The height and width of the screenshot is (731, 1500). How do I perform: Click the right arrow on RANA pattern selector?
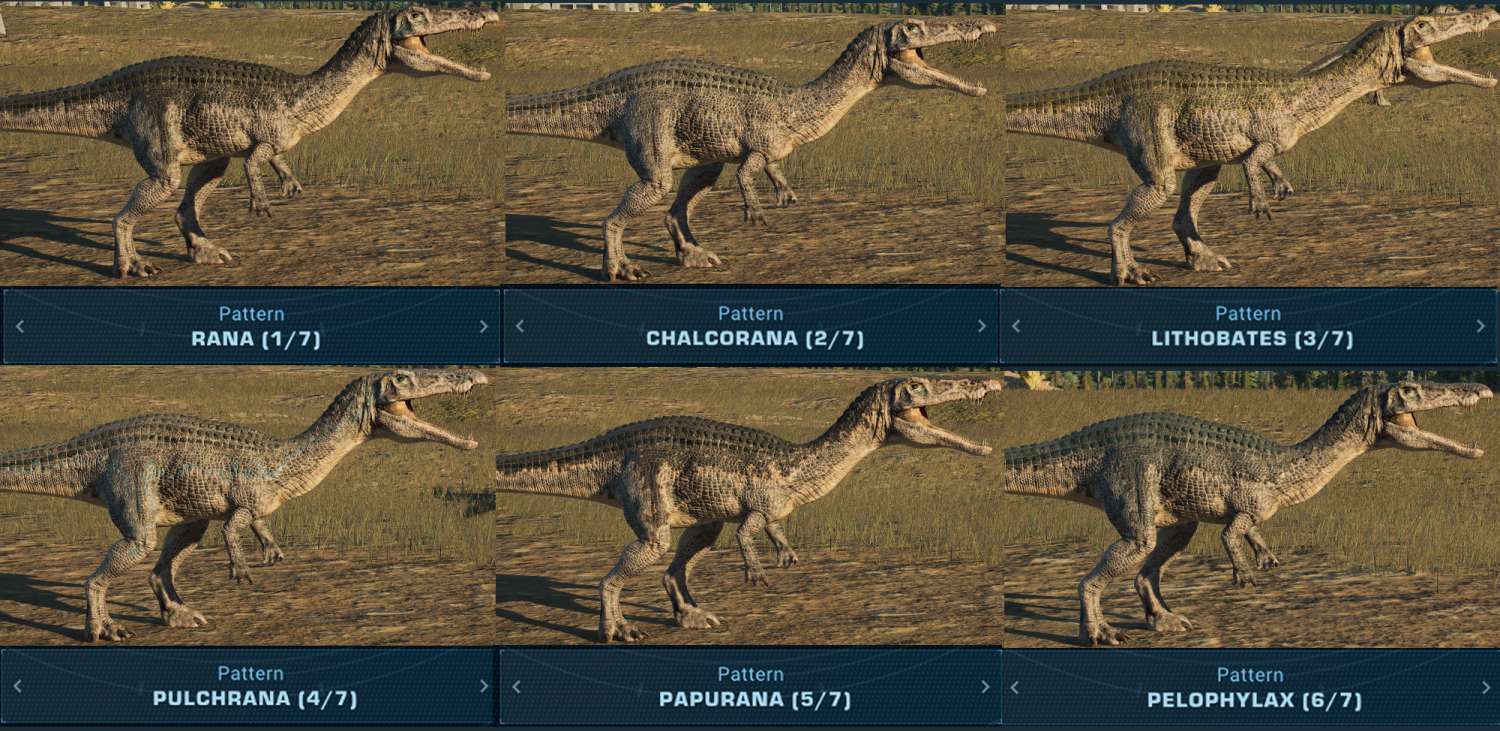click(x=484, y=327)
